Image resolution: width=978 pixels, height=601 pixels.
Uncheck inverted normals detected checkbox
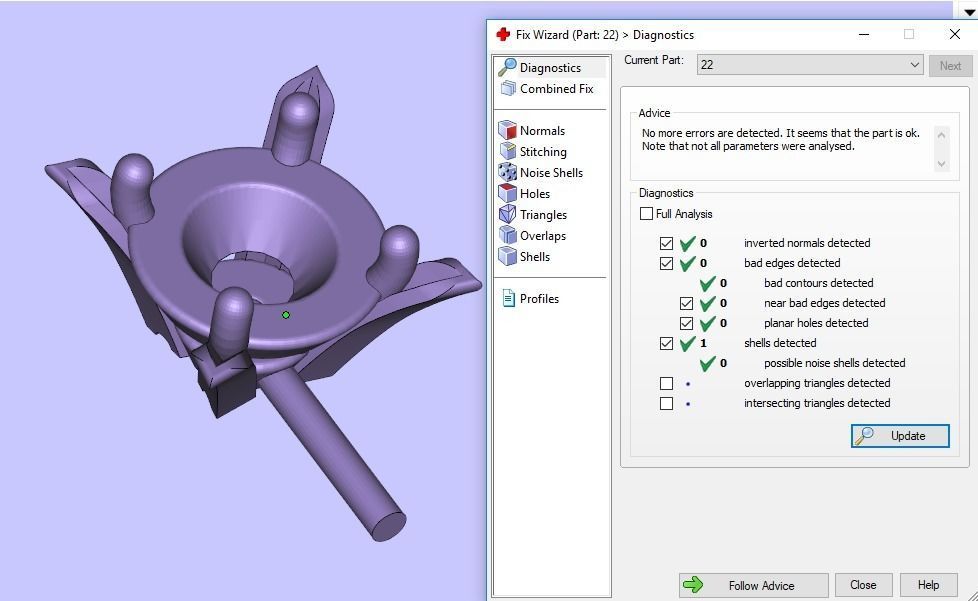coord(666,243)
